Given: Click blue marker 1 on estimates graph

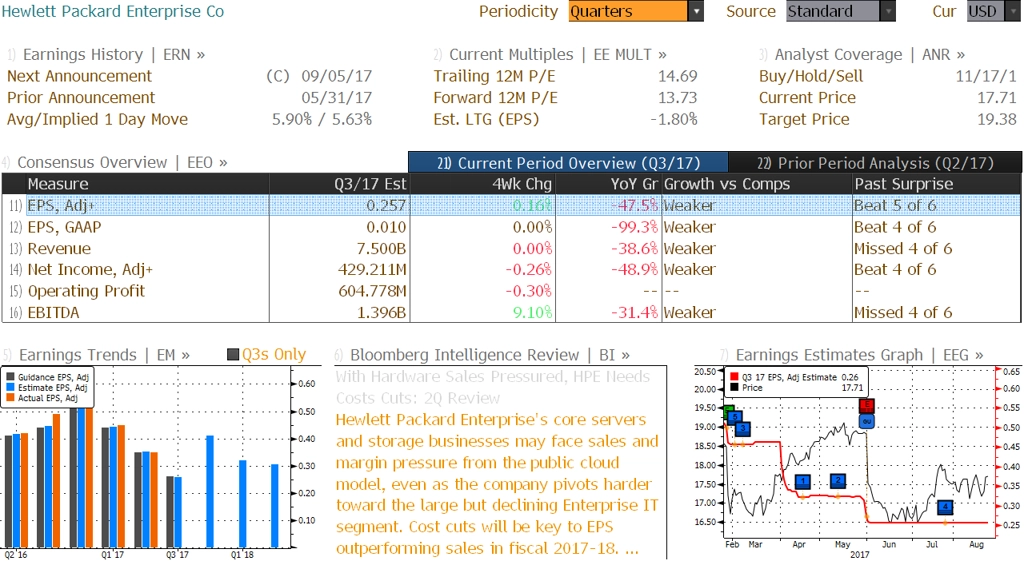Looking at the screenshot, I should point(803,482).
